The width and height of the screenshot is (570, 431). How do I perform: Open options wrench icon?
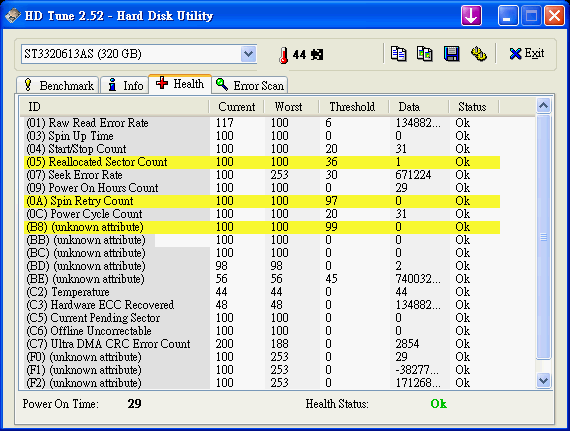pos(479,54)
